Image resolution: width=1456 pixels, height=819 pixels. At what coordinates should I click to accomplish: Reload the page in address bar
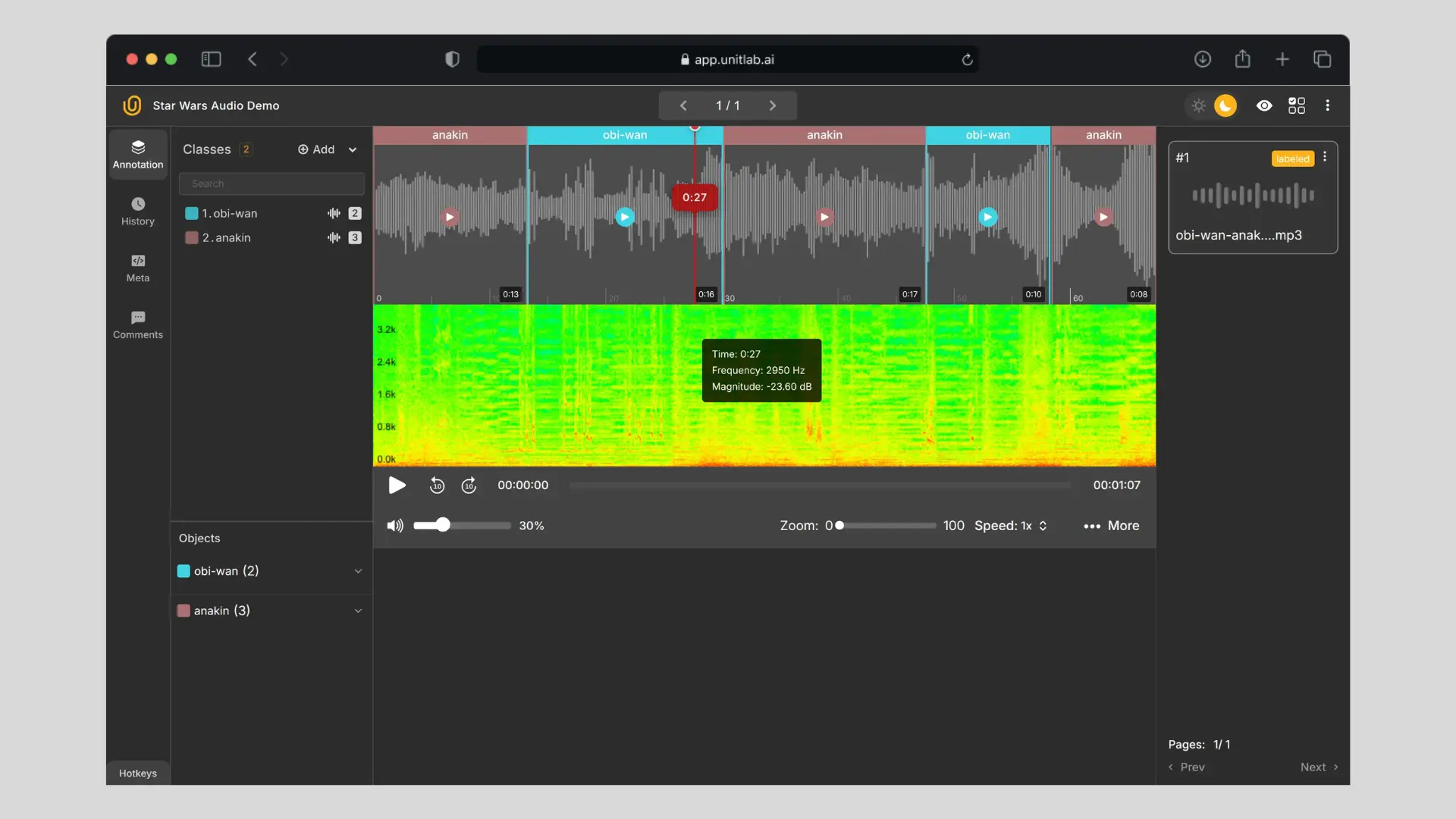pos(967,60)
